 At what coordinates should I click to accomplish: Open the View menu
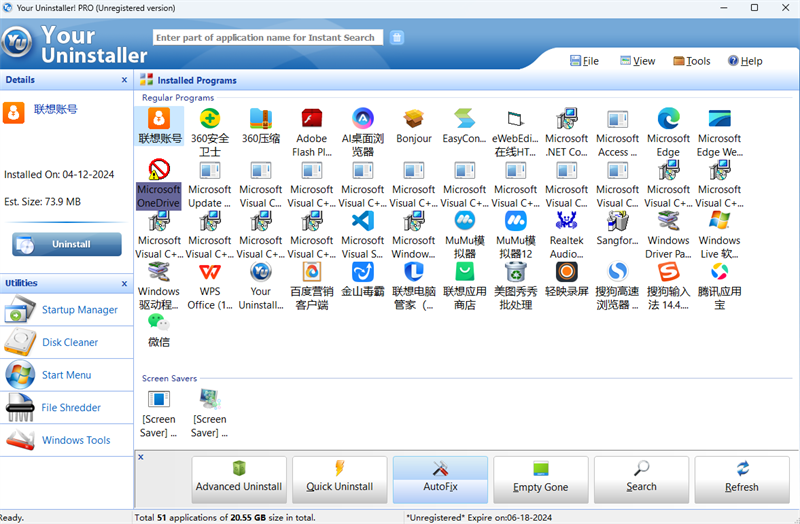click(x=638, y=61)
